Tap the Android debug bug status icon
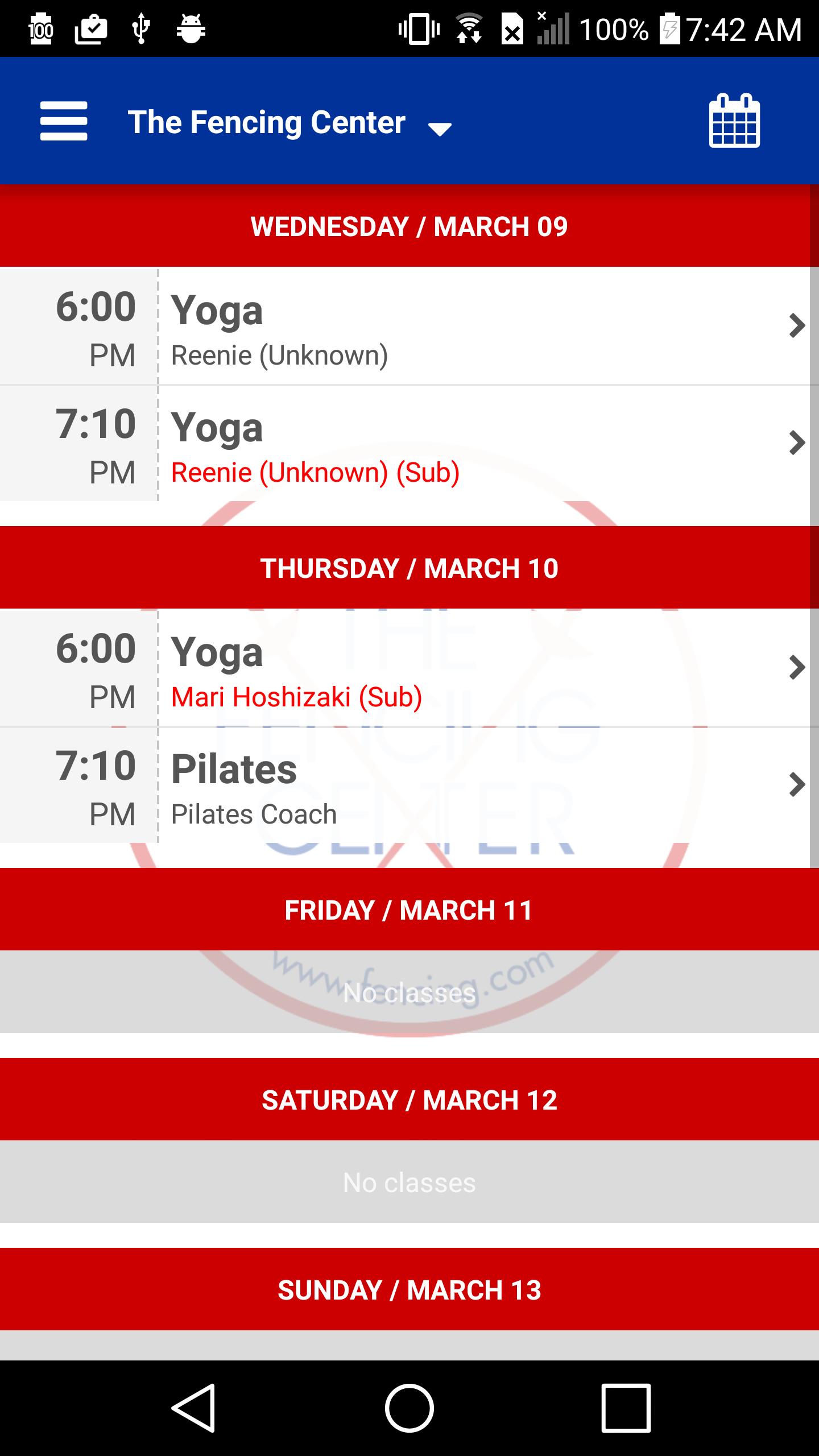The height and width of the screenshot is (1456, 819). coord(191,28)
